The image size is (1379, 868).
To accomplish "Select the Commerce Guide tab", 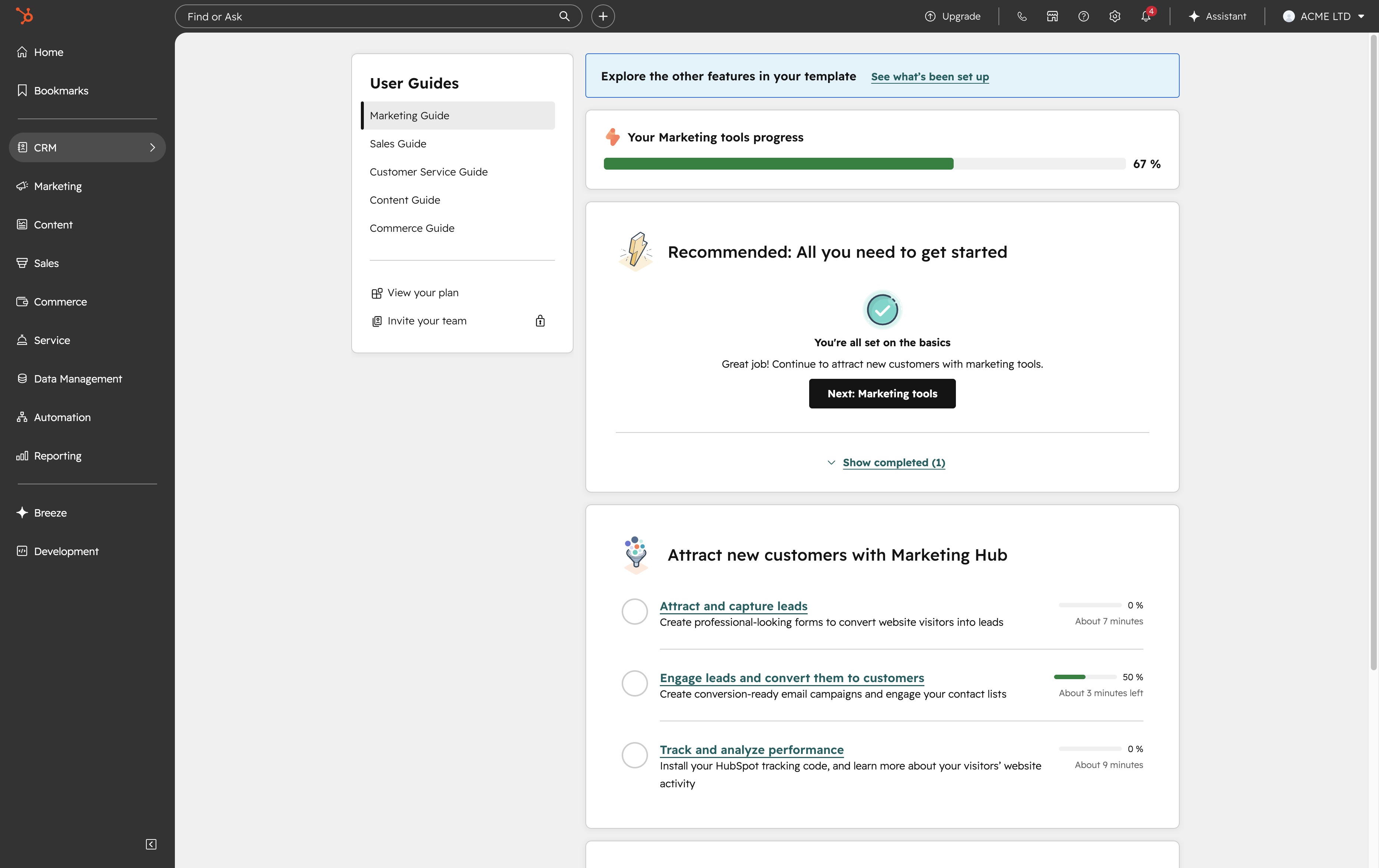I will (458, 228).
